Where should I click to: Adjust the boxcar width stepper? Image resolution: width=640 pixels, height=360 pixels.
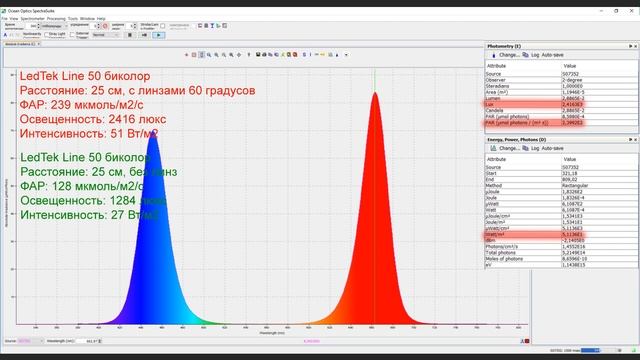(x=135, y=26)
